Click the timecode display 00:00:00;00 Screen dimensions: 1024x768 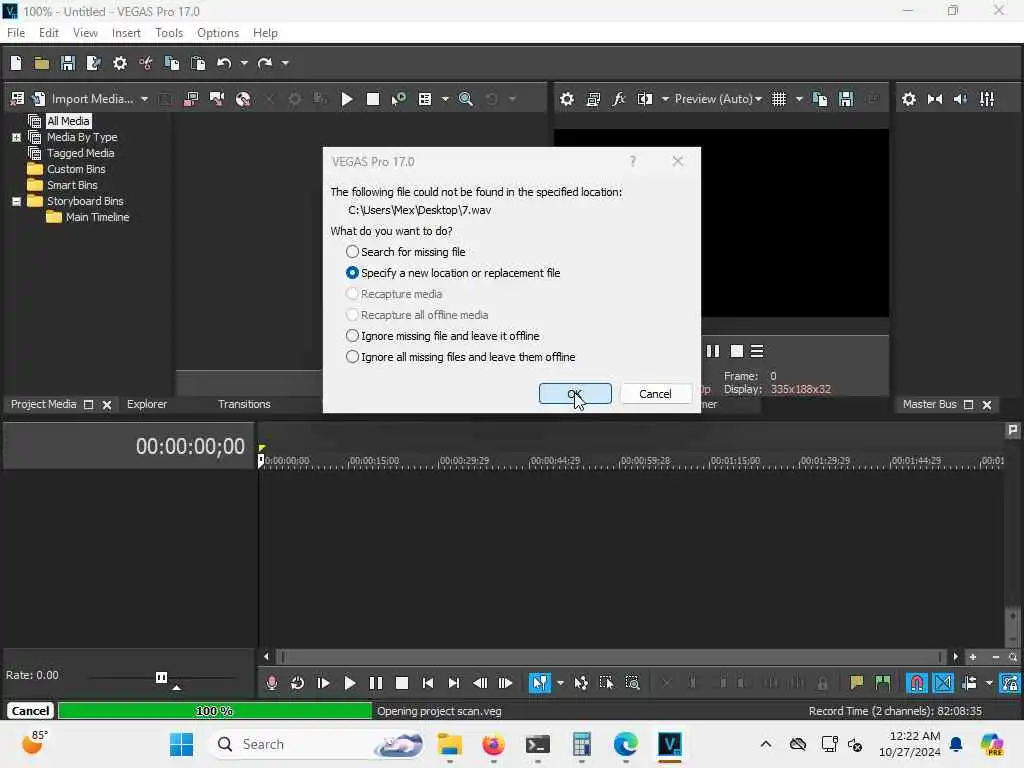point(190,447)
